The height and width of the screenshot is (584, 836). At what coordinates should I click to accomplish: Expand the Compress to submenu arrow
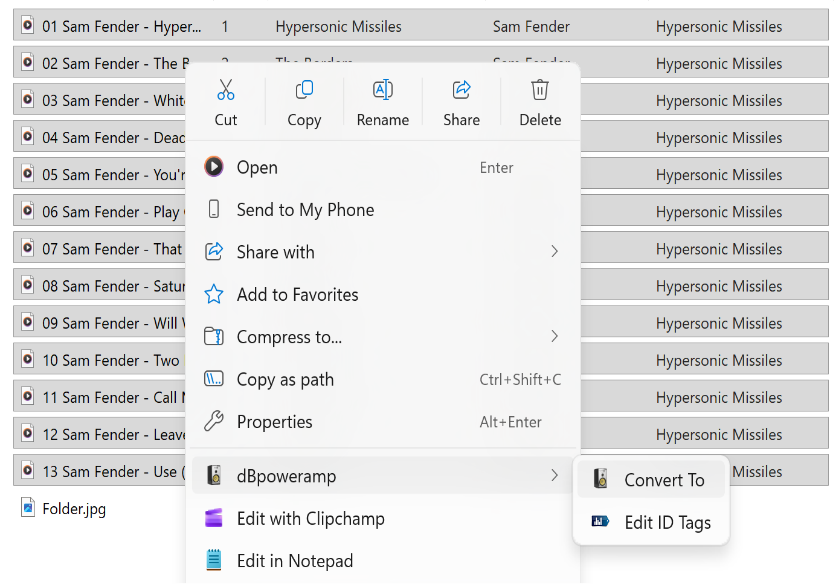554,336
